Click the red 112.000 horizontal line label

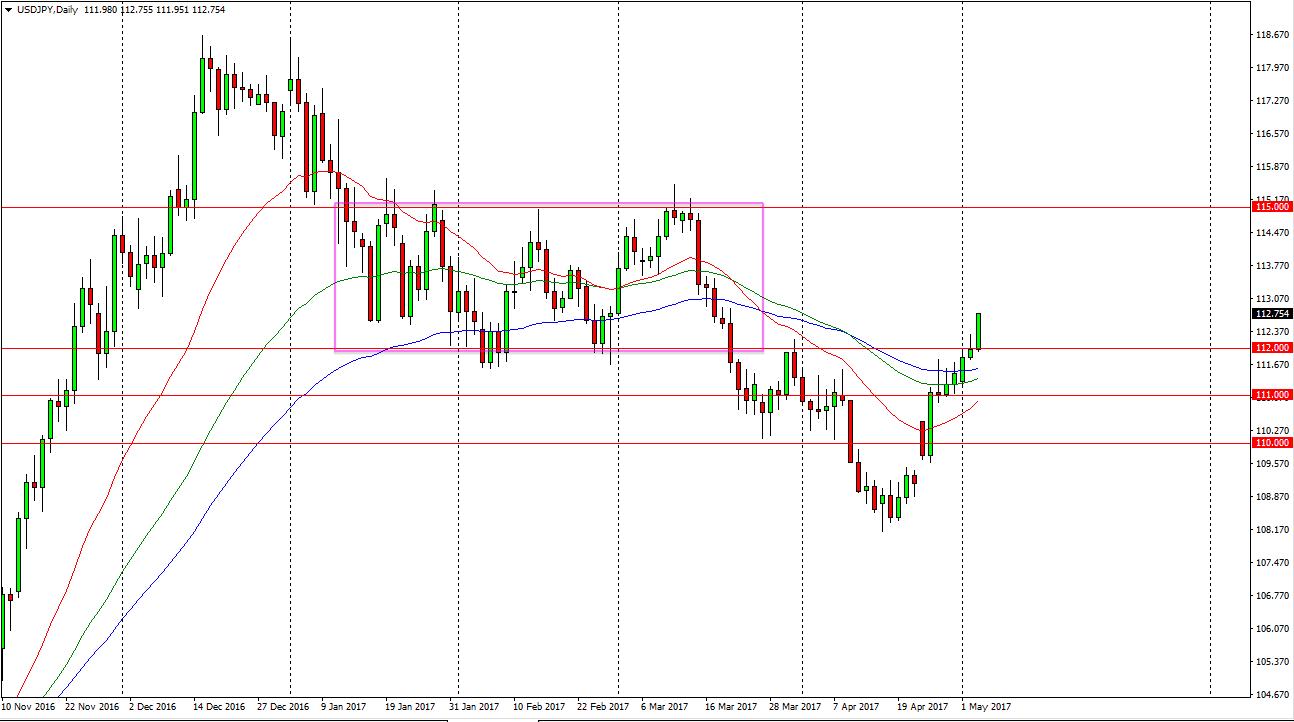(1274, 347)
